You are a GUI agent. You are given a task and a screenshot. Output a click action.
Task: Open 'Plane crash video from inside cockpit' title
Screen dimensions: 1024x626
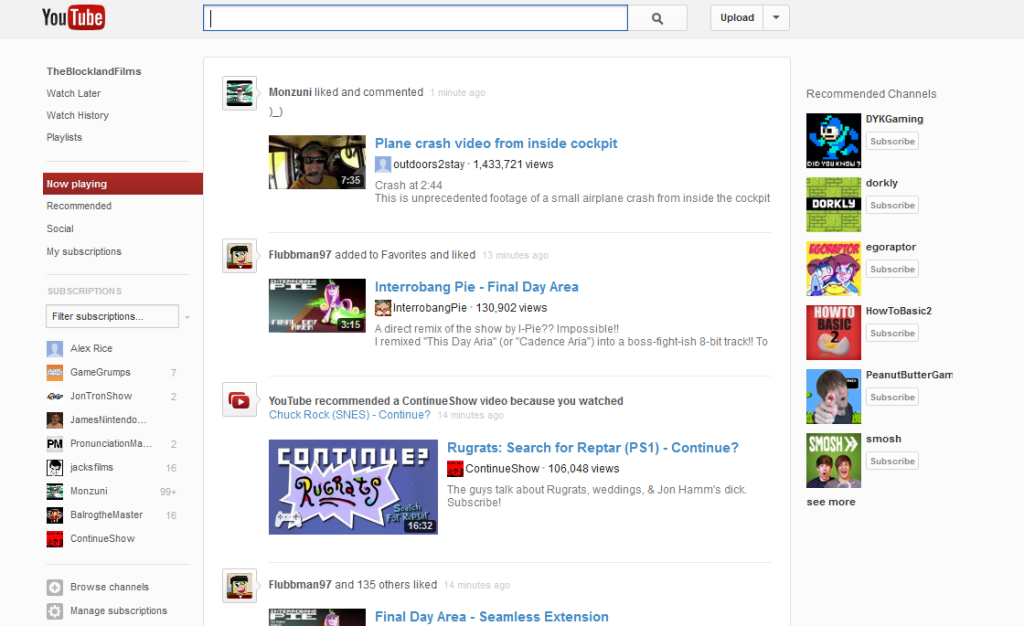(x=496, y=144)
